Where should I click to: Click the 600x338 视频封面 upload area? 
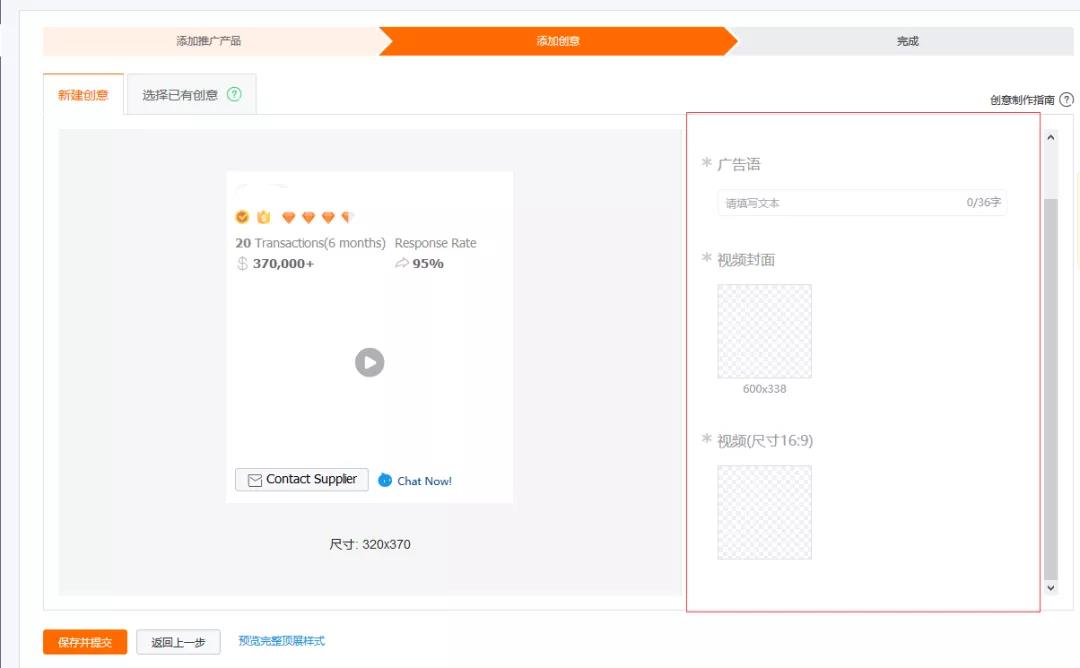764,331
